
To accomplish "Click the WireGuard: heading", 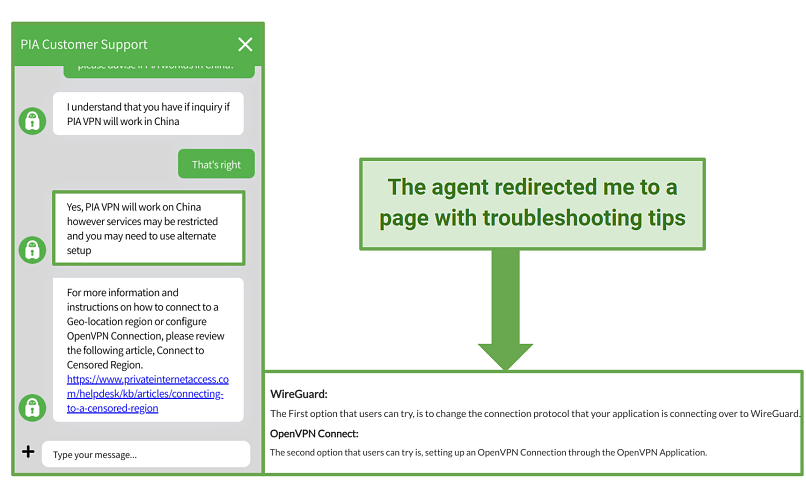I will 299,394.
